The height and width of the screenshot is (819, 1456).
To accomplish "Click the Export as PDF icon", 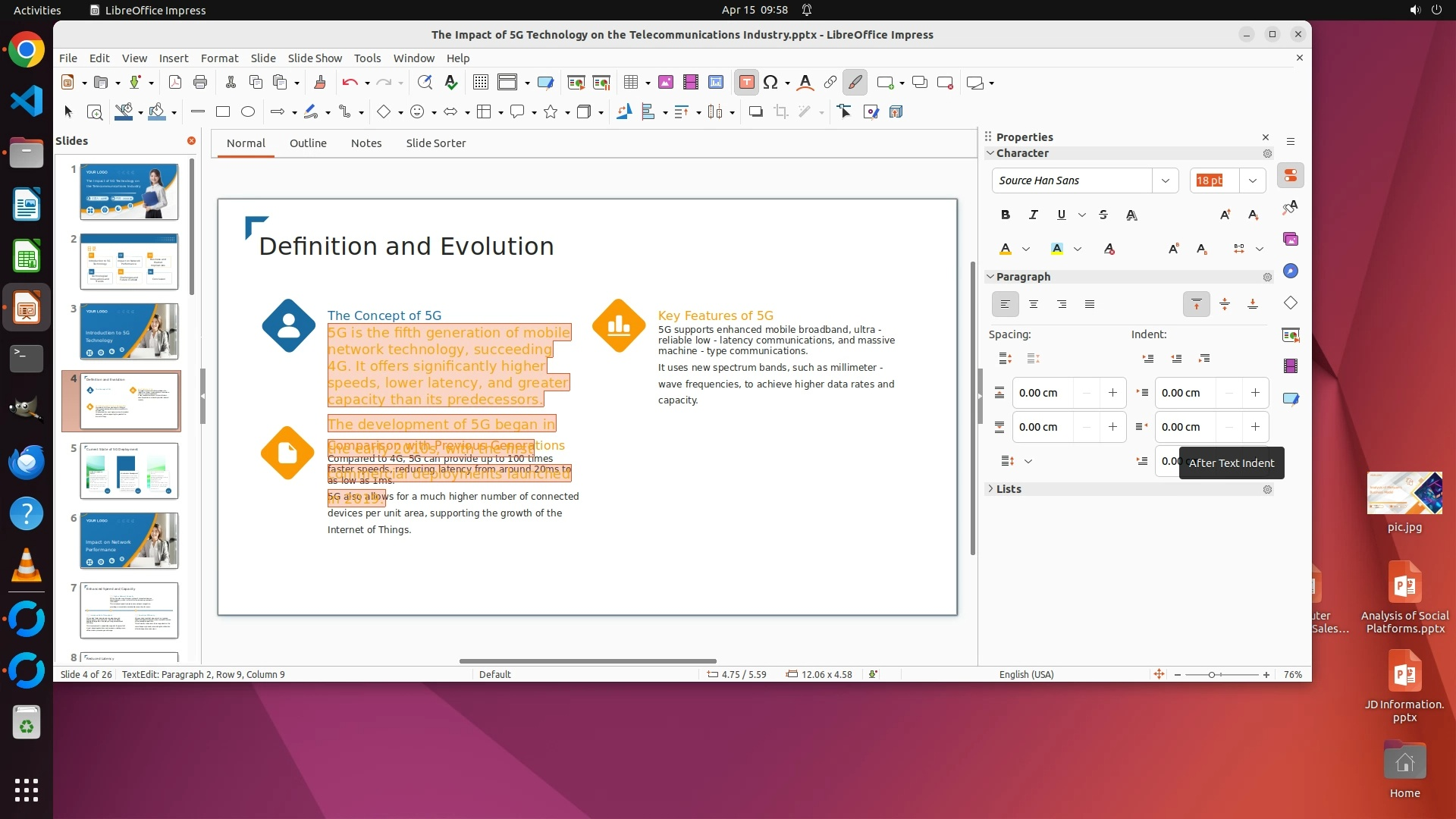I will click(x=174, y=83).
